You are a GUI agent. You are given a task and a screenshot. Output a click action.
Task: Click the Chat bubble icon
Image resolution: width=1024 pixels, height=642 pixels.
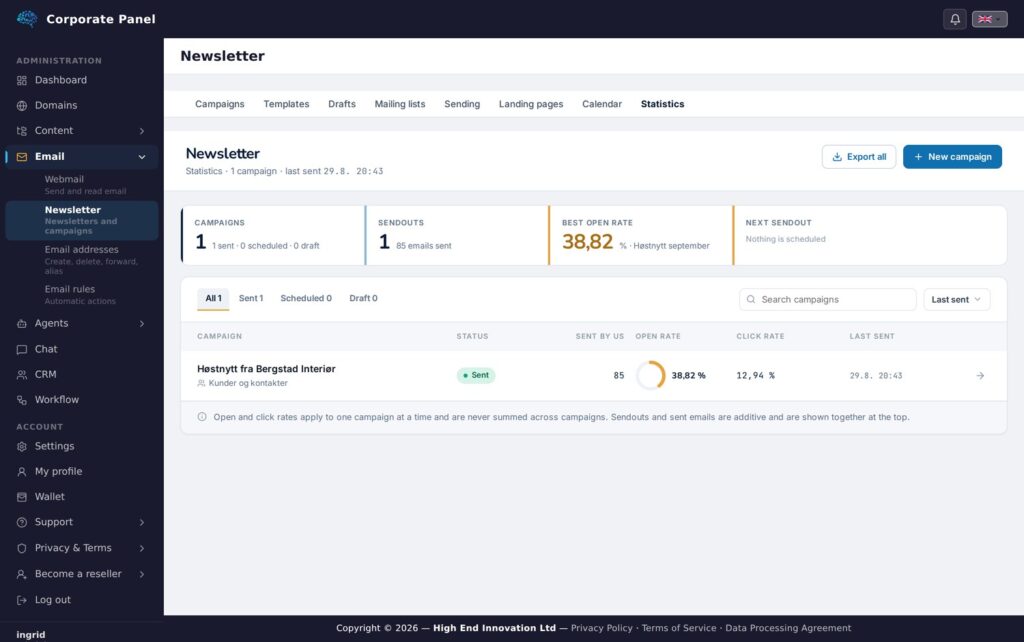pyautogui.click(x=22, y=349)
